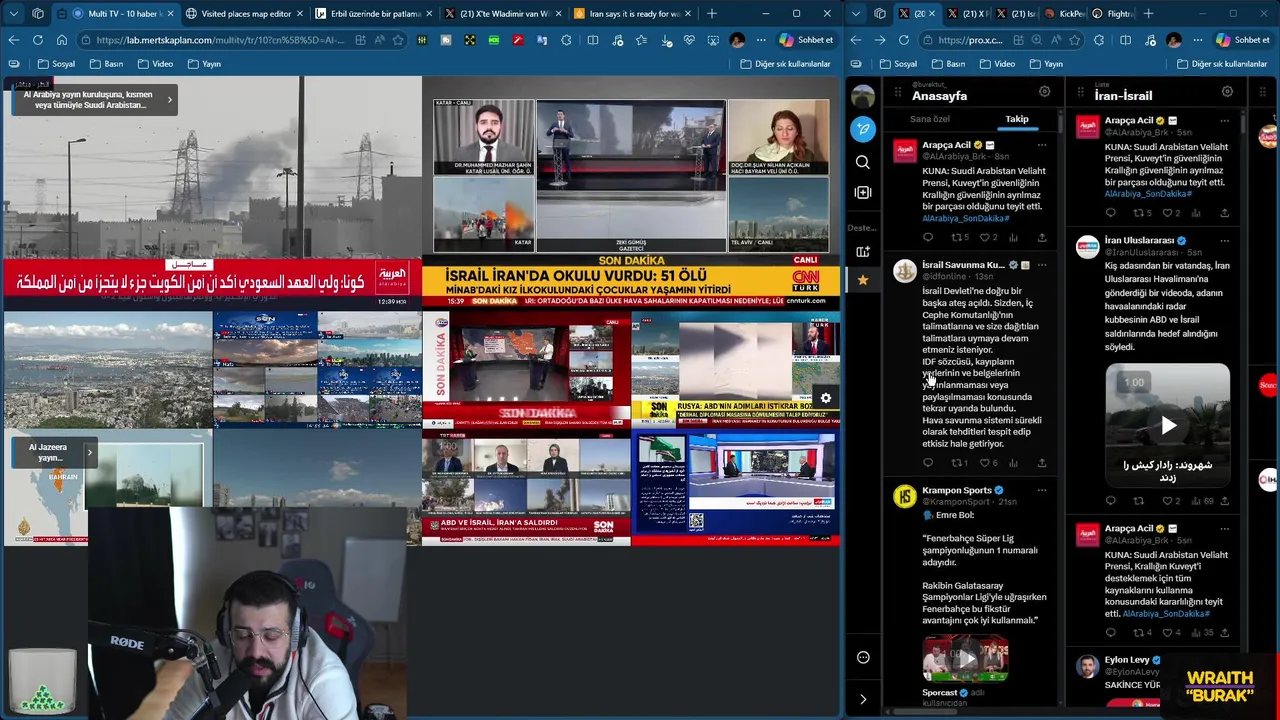Select Takip tab in Anasayfa column

(1016, 119)
